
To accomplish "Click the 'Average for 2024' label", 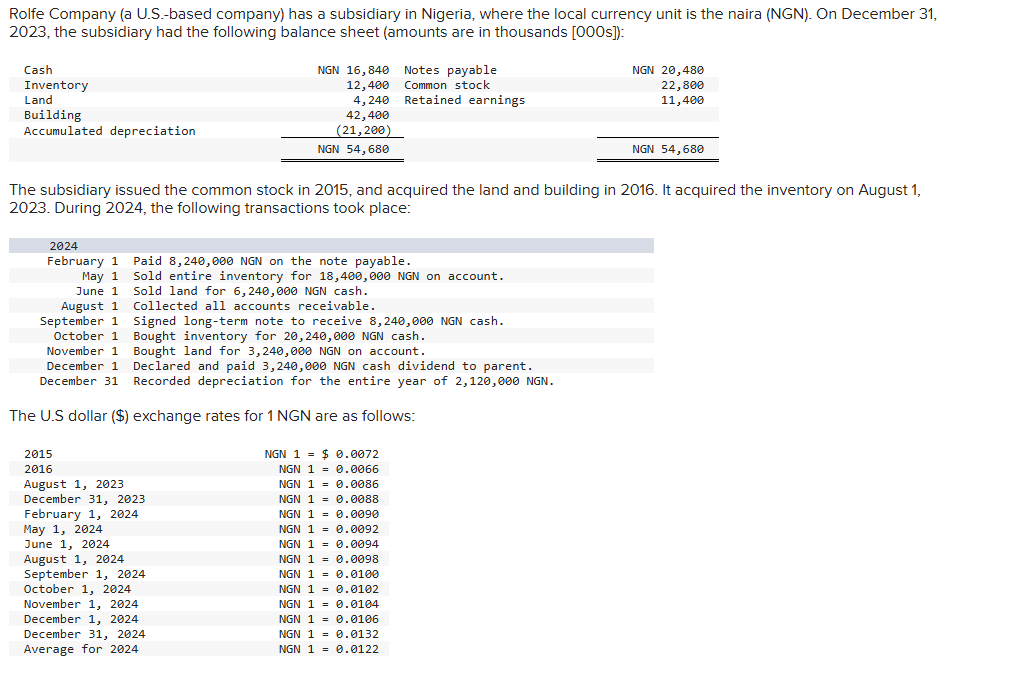I will tap(81, 649).
